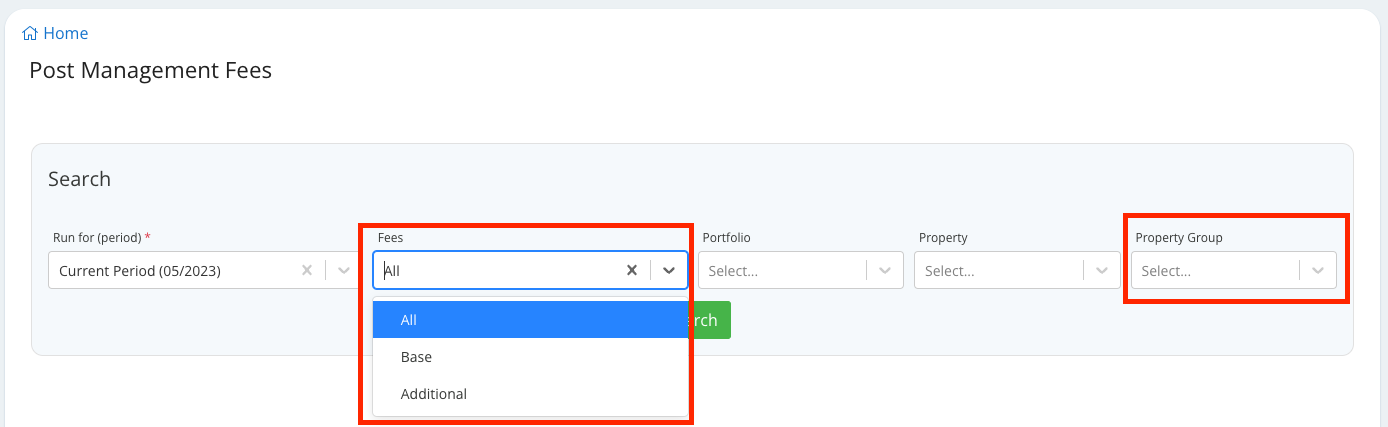Click the Run for (period) label
1388x427 pixels.
[98, 238]
